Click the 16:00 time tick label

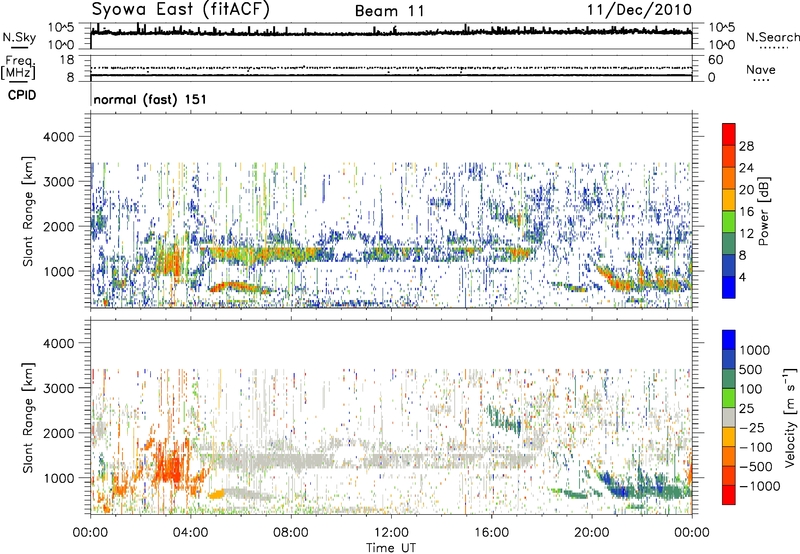tap(491, 533)
